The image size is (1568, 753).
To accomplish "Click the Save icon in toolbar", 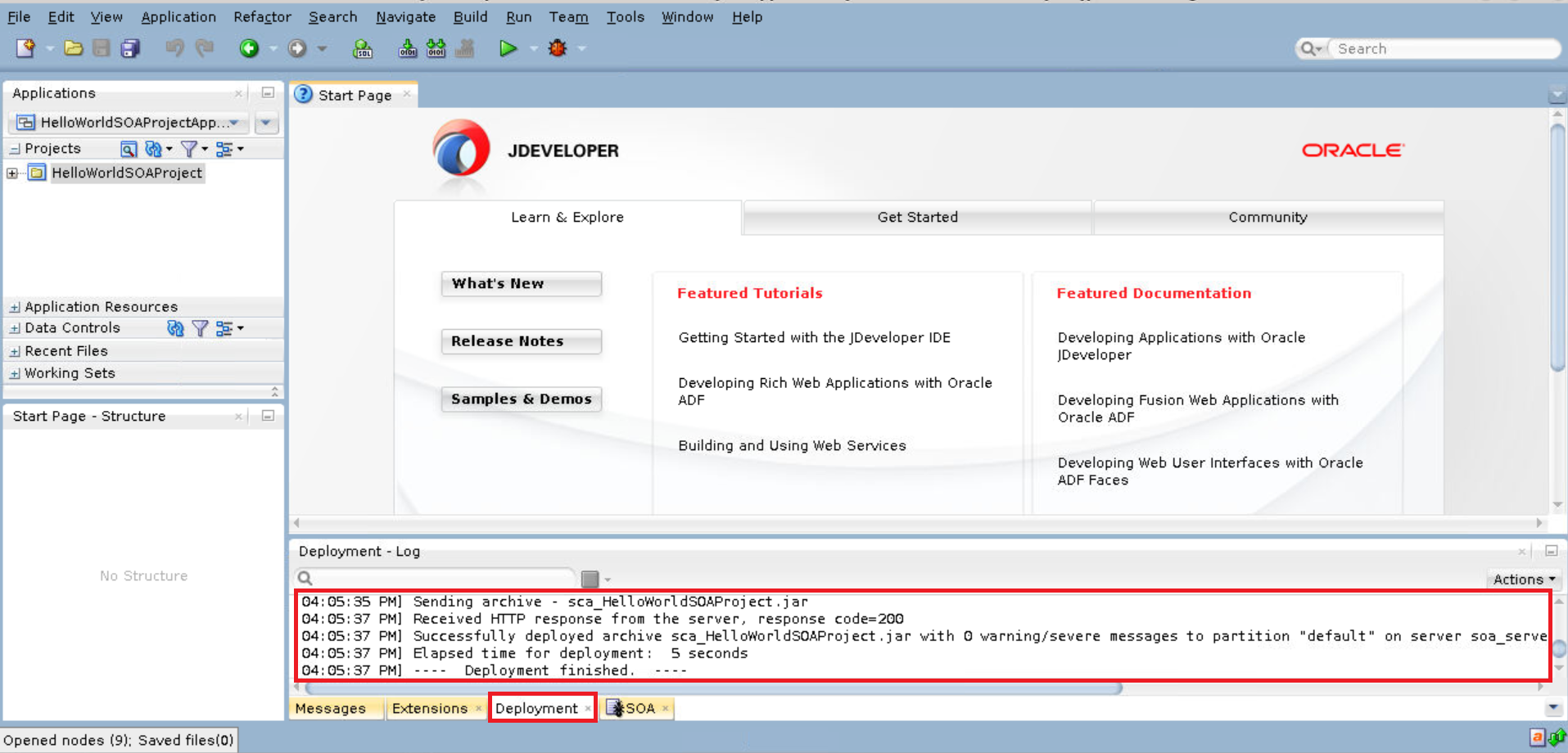I will [x=102, y=48].
